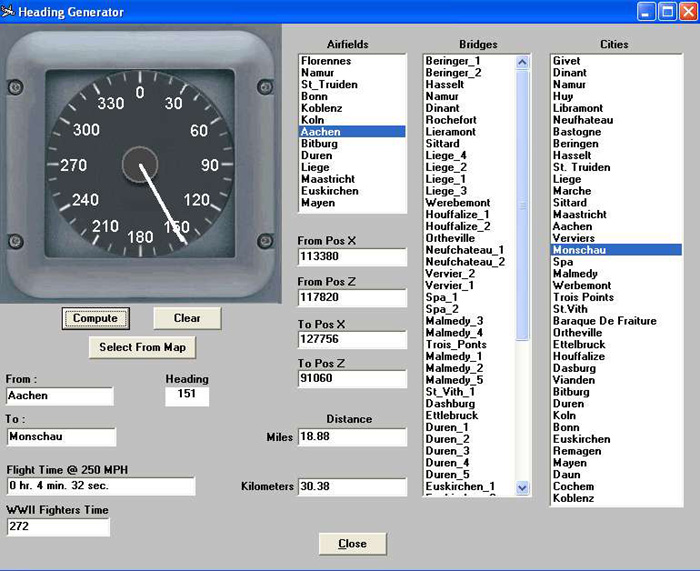The image size is (700, 571).
Task: Choose Rochefort from Bridges list
Action: click(451, 120)
